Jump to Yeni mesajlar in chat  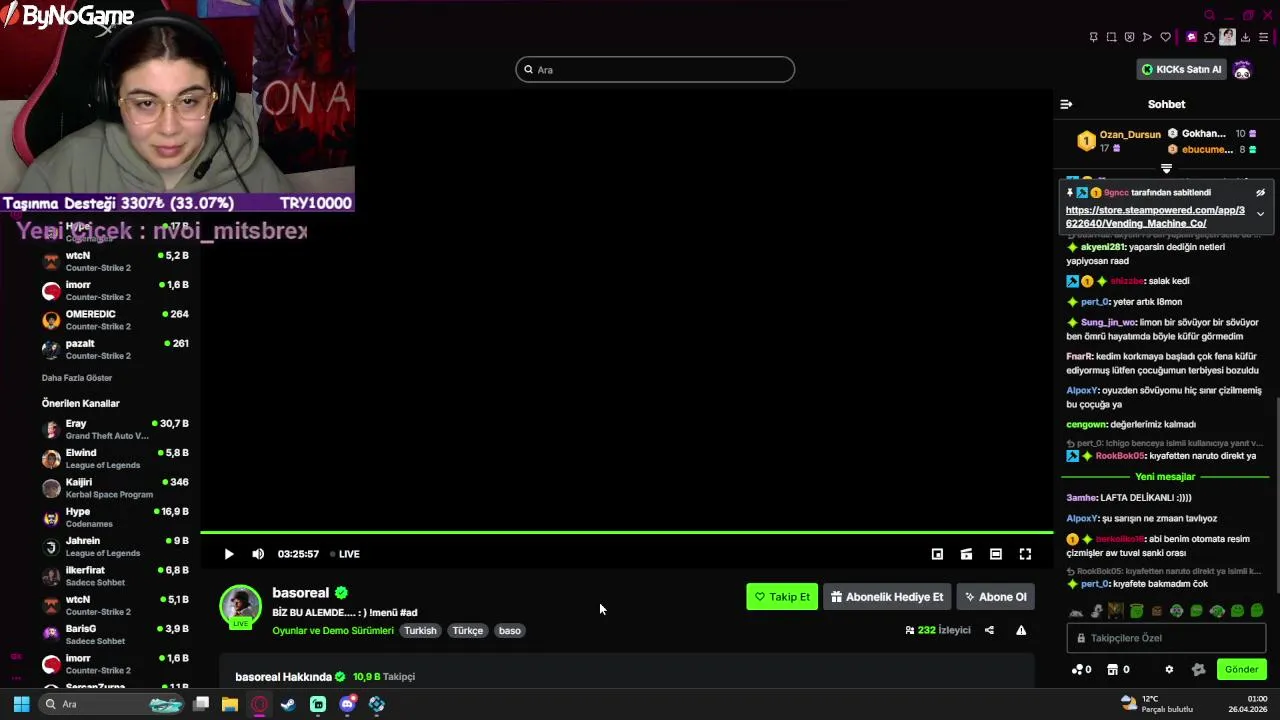[1165, 477]
